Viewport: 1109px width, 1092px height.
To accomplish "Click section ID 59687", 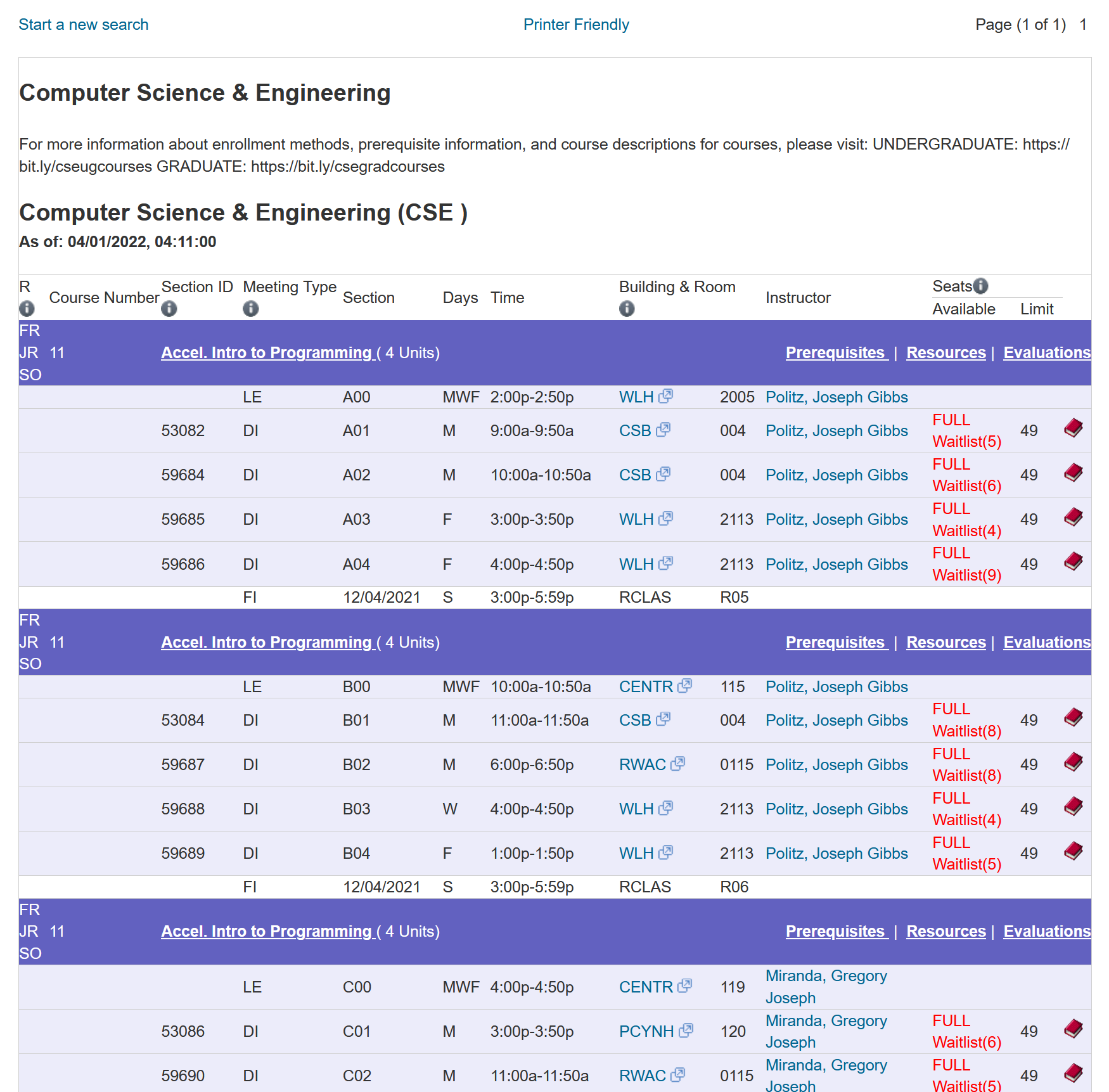I will (x=183, y=765).
